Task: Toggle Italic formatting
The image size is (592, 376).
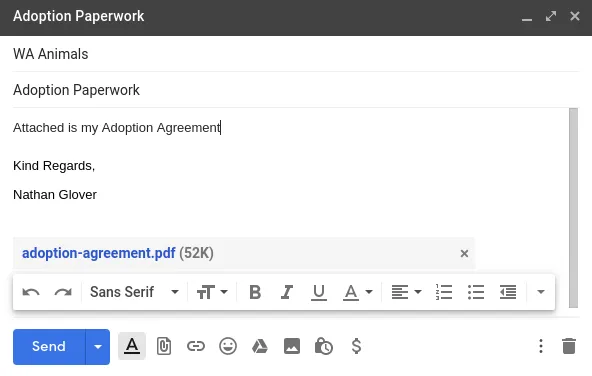Action: 287,292
